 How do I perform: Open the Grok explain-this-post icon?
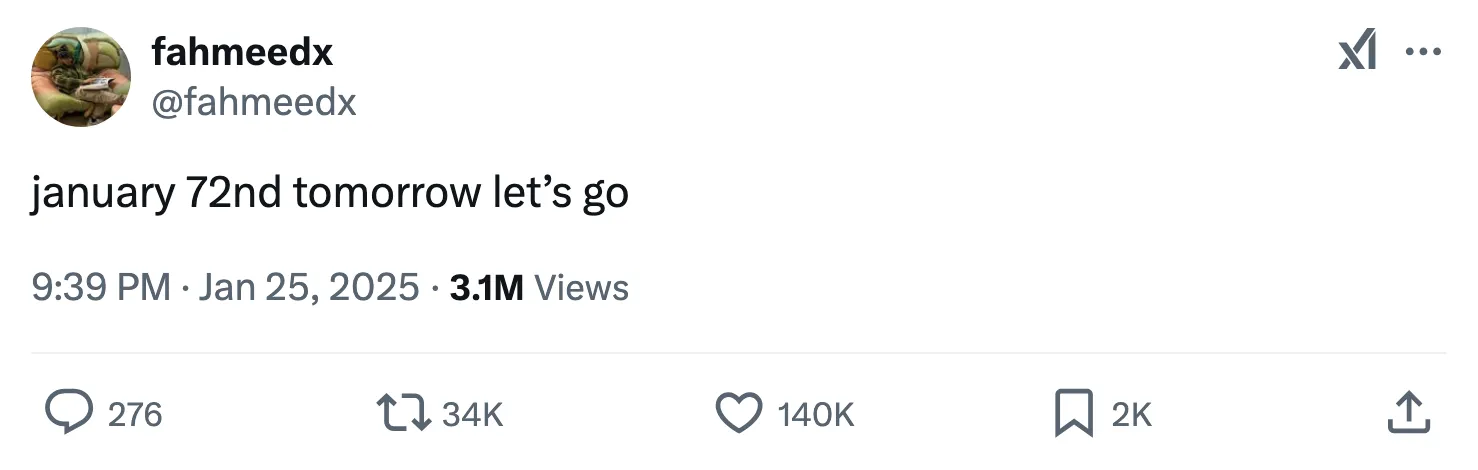1357,52
